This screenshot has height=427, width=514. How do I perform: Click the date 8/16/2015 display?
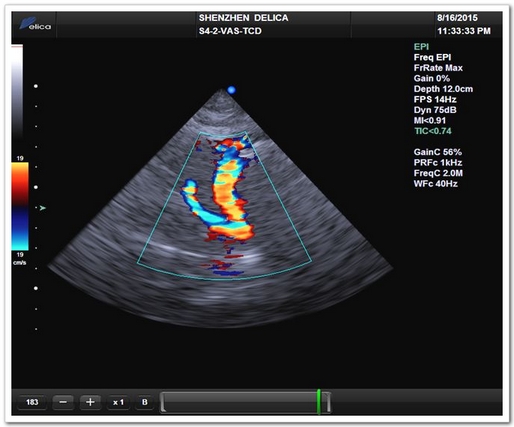457,18
